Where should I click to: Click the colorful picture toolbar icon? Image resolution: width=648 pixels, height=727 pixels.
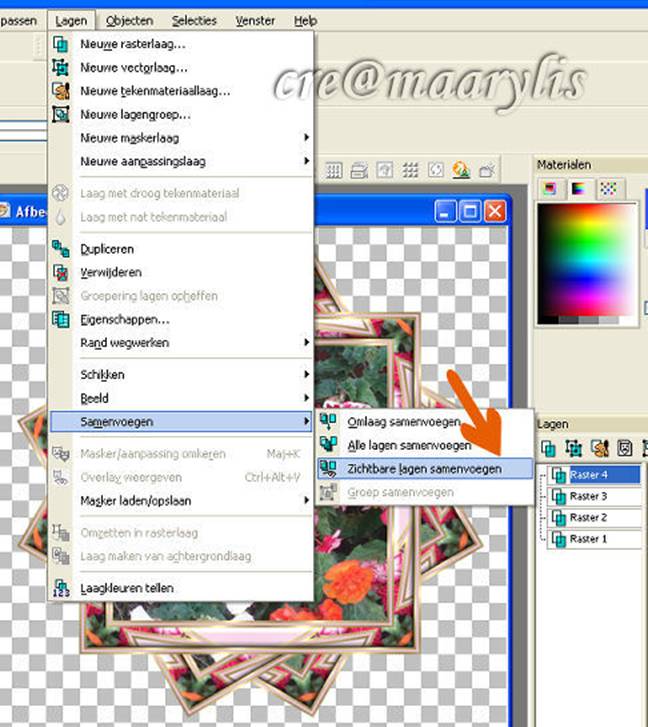click(x=461, y=170)
